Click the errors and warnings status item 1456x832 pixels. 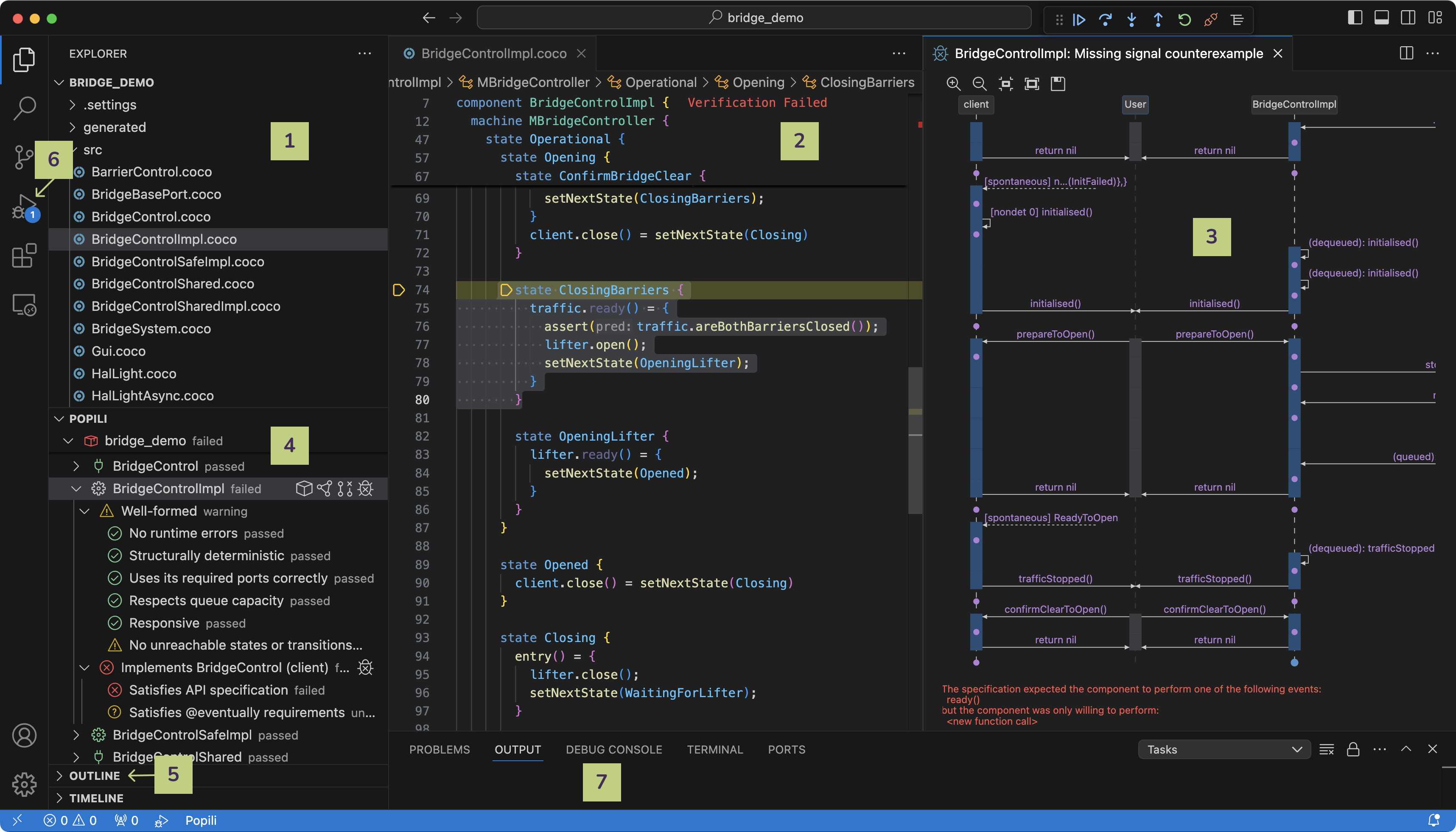(70, 820)
